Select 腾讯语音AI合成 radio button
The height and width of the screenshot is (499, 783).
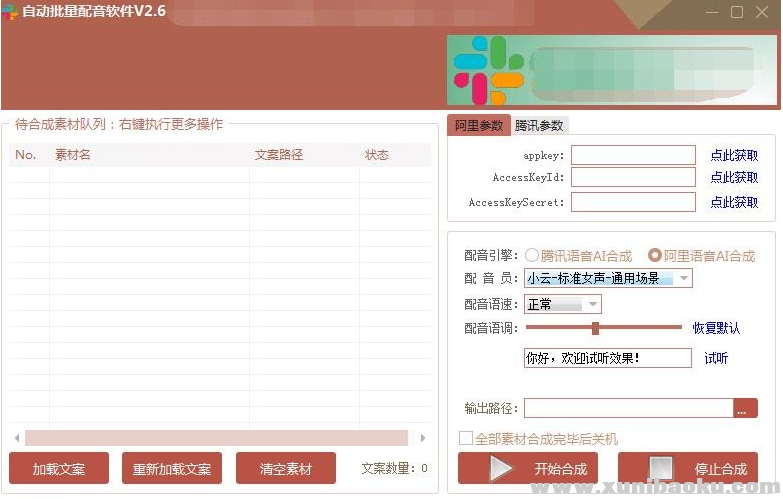coord(532,256)
